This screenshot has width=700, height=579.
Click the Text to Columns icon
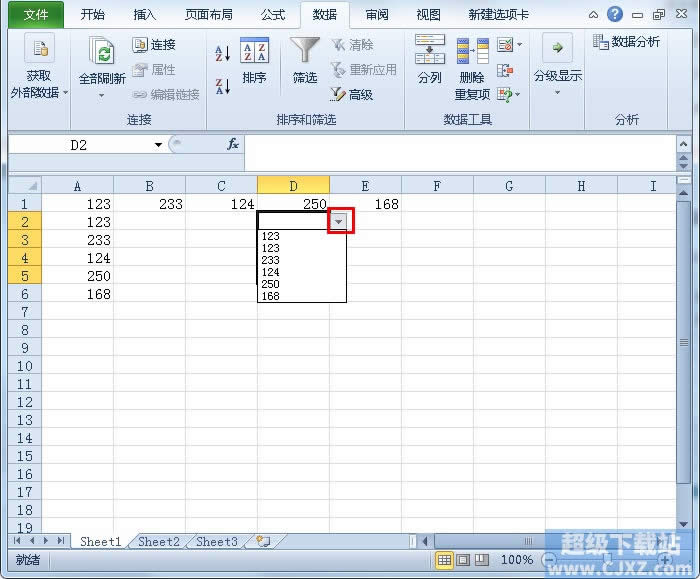(429, 49)
